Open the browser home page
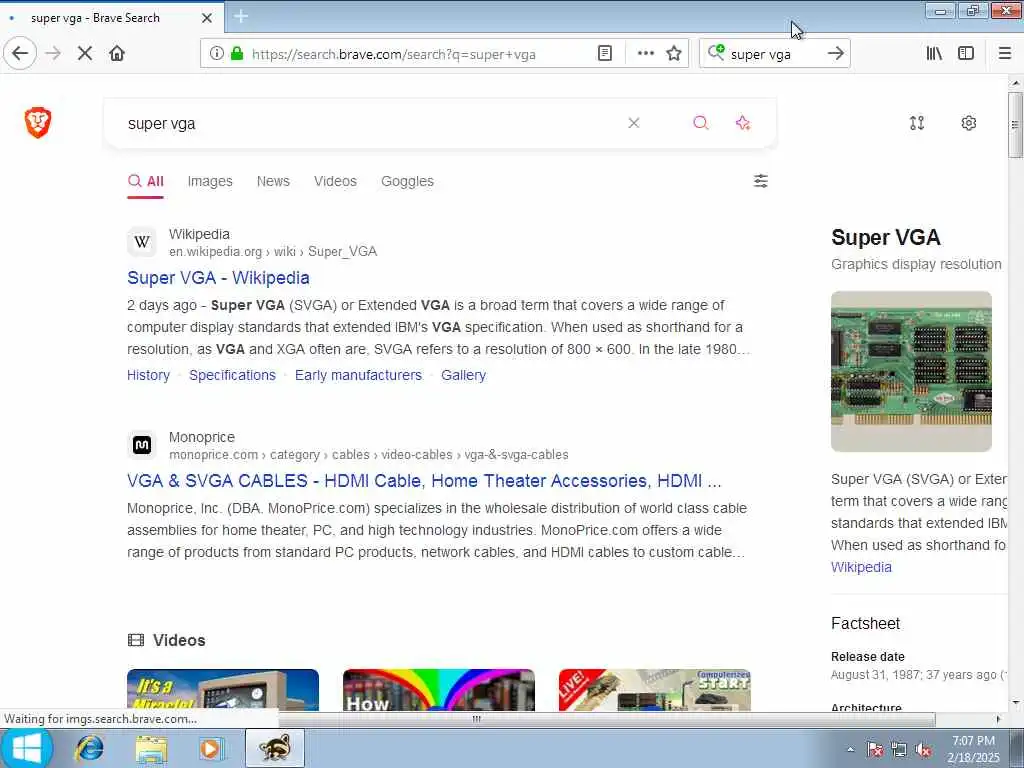1024x768 pixels. [x=117, y=53]
